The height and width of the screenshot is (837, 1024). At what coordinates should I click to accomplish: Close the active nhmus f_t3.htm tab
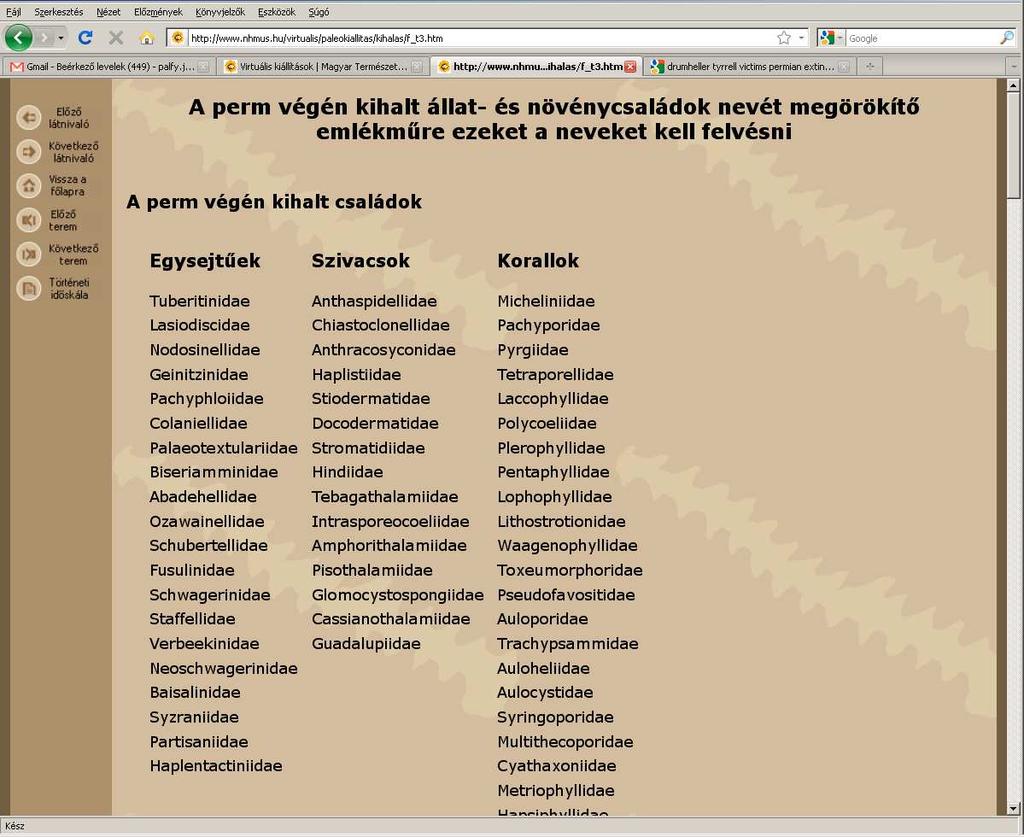630,66
